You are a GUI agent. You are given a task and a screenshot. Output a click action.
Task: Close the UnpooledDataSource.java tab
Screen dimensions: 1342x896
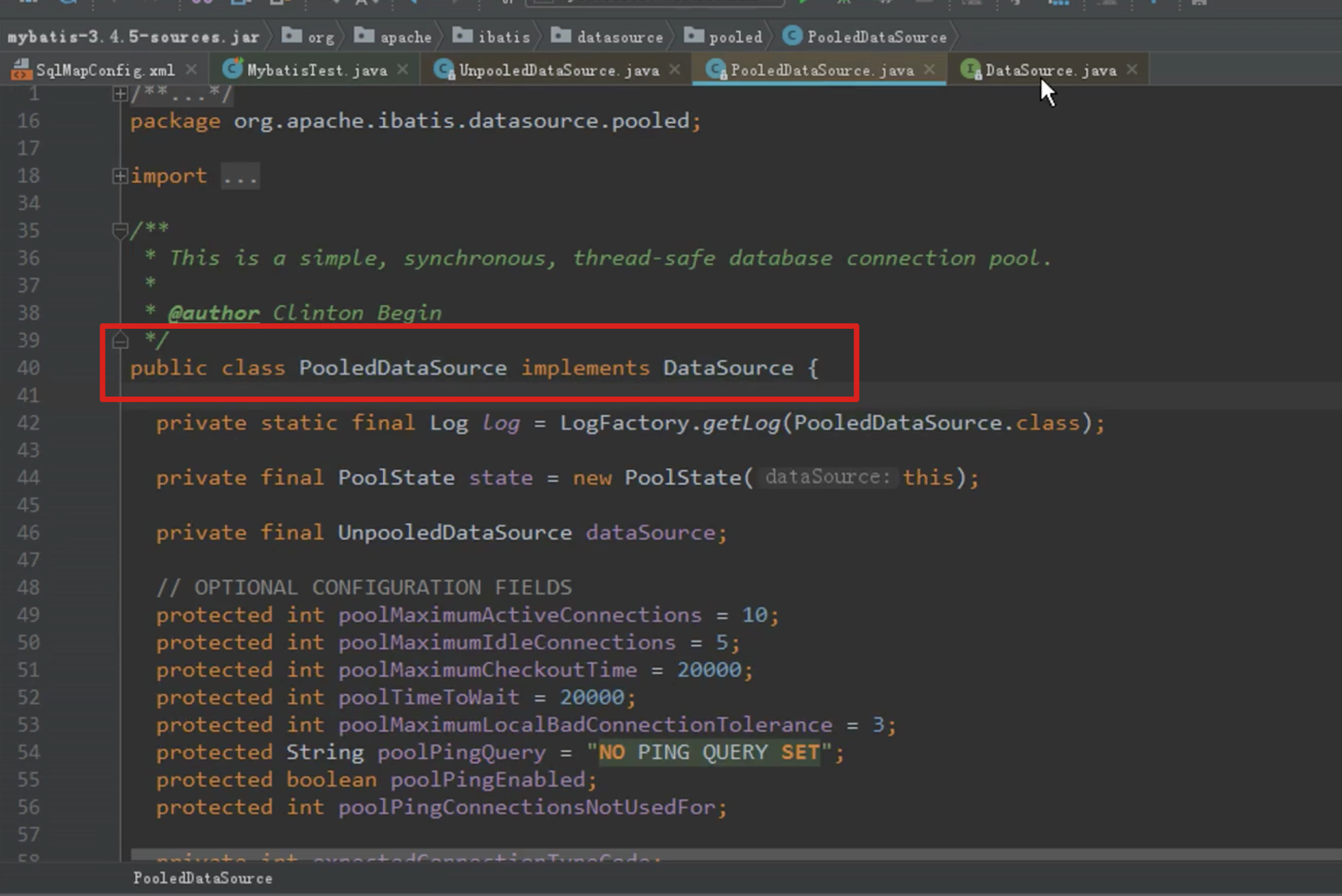675,70
